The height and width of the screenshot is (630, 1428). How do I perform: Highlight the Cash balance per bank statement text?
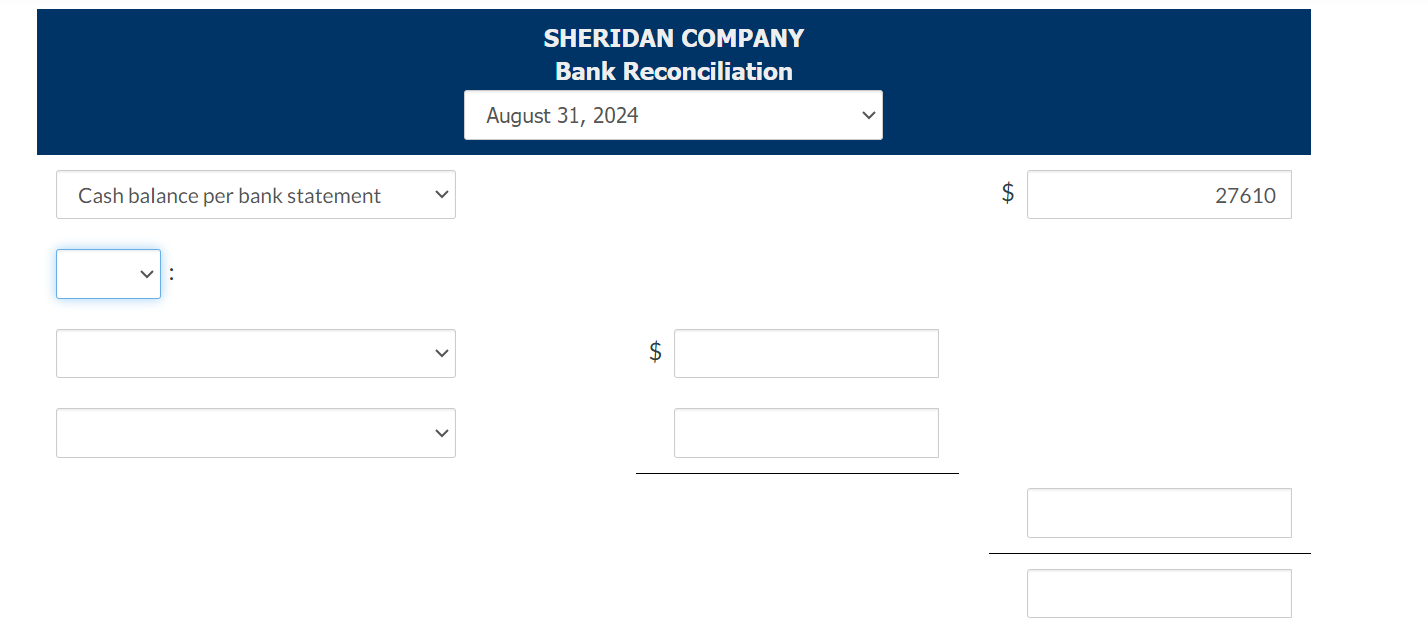(229, 195)
